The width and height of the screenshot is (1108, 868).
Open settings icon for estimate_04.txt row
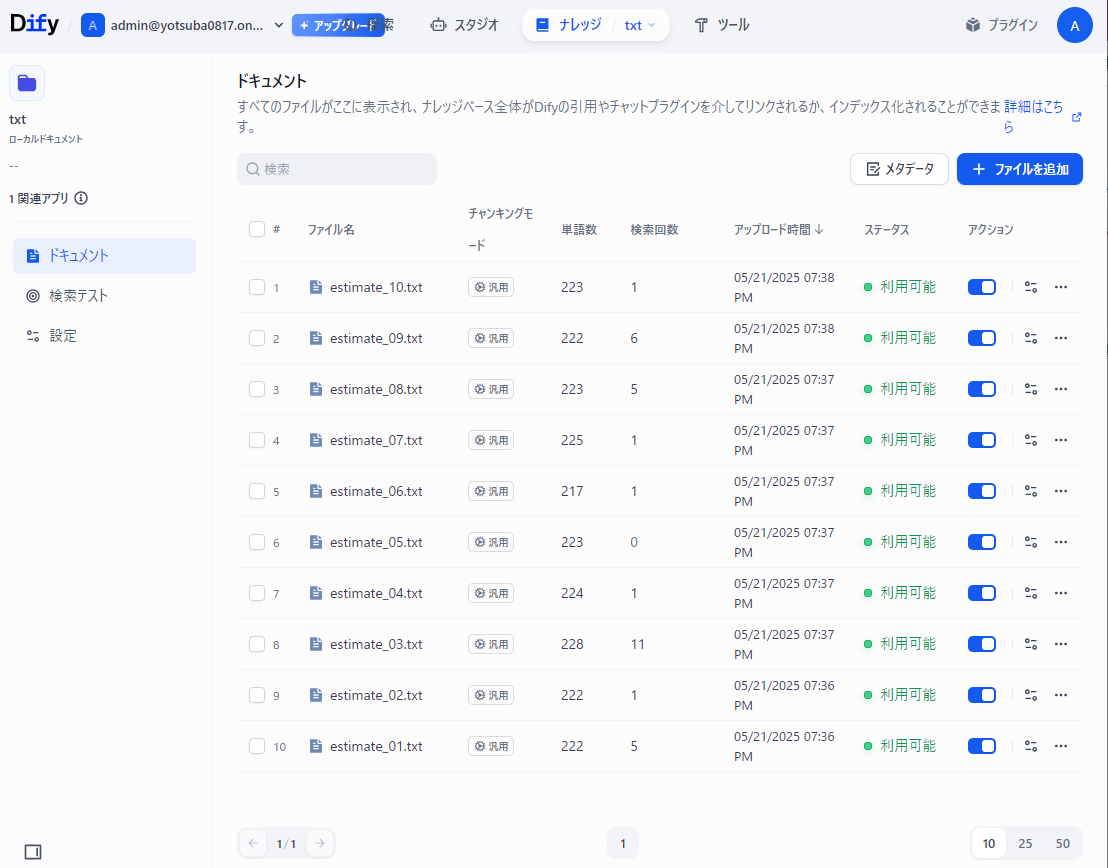(1031, 593)
